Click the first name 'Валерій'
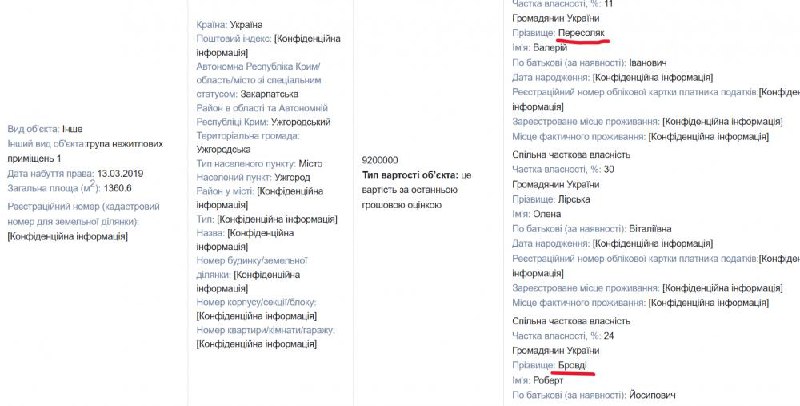 (x=550, y=48)
